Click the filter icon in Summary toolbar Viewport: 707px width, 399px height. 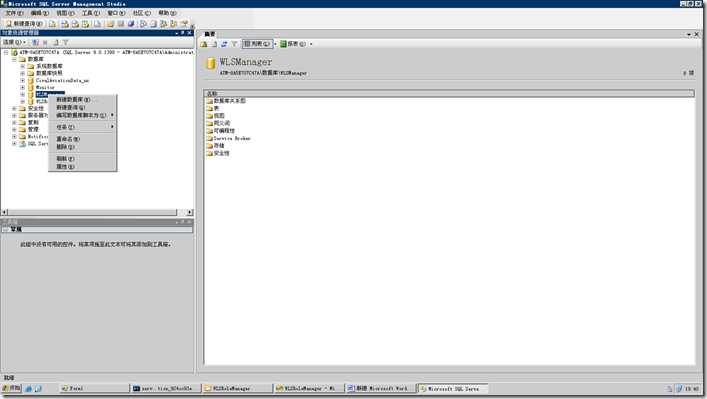234,44
